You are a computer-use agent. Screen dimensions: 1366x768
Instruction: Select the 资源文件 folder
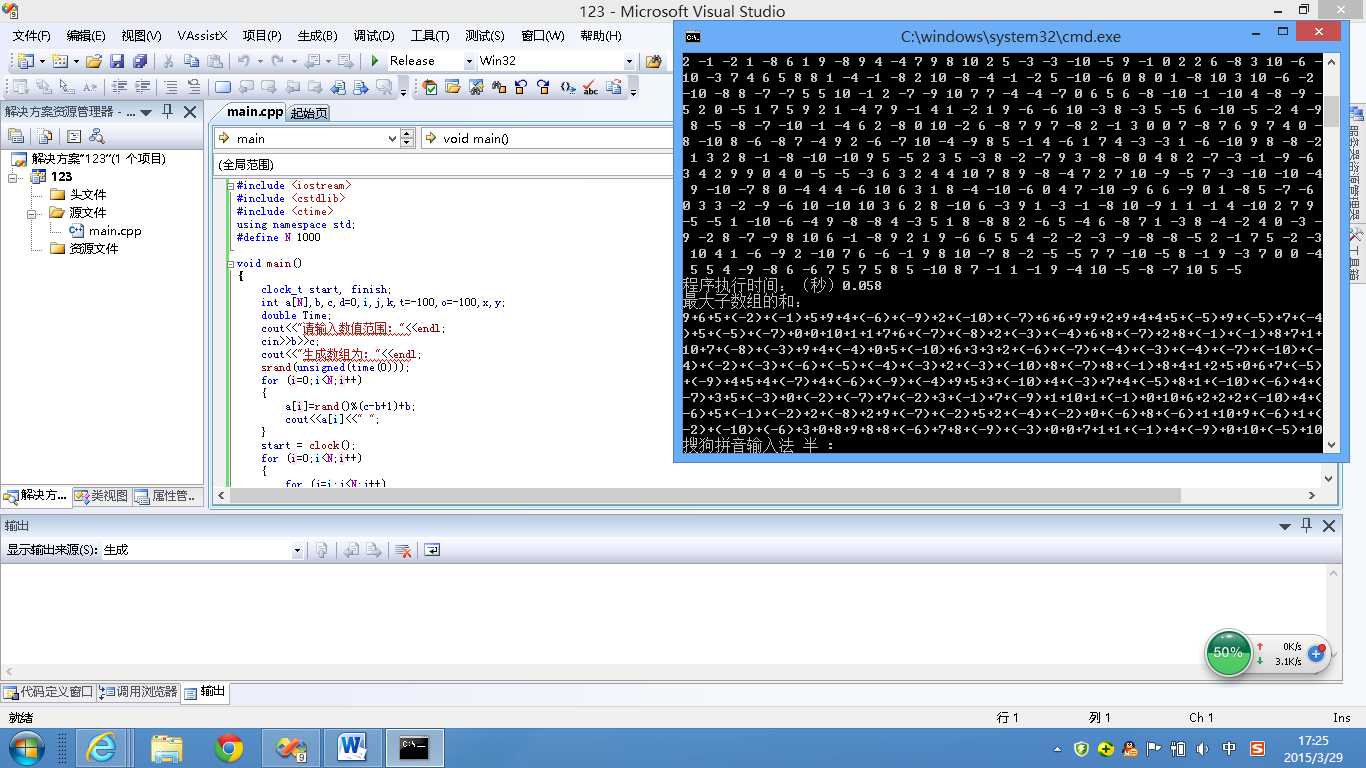point(84,249)
